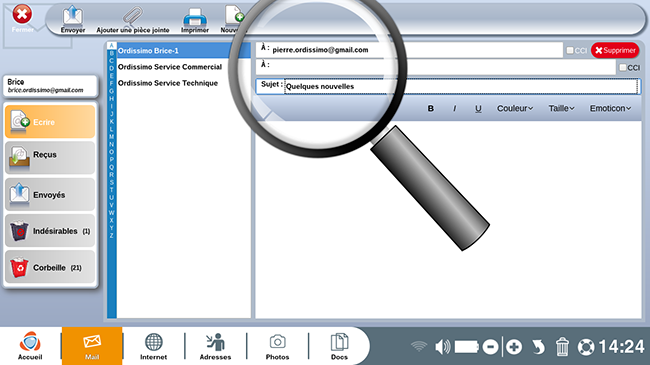Add an attachment with the paperclip icon
Image resolution: width=650 pixels, height=365 pixels.
pyautogui.click(x=133, y=16)
